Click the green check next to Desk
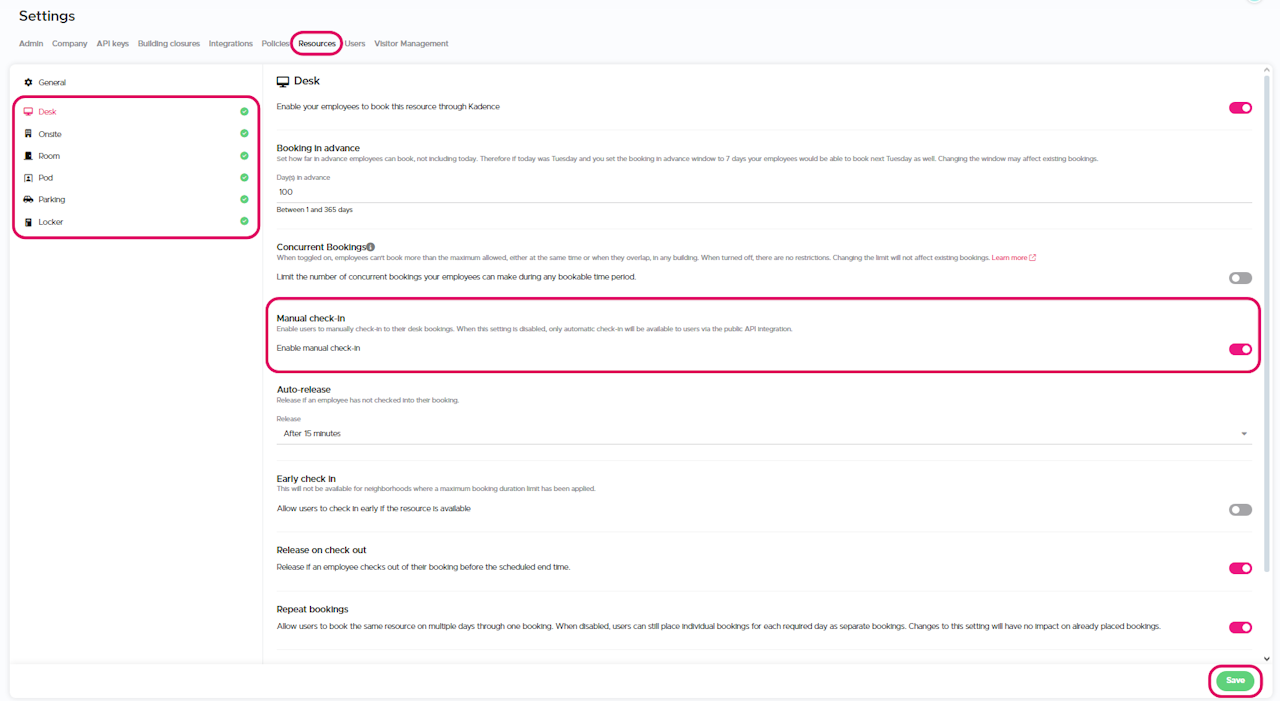The width and height of the screenshot is (1280, 701). (244, 112)
